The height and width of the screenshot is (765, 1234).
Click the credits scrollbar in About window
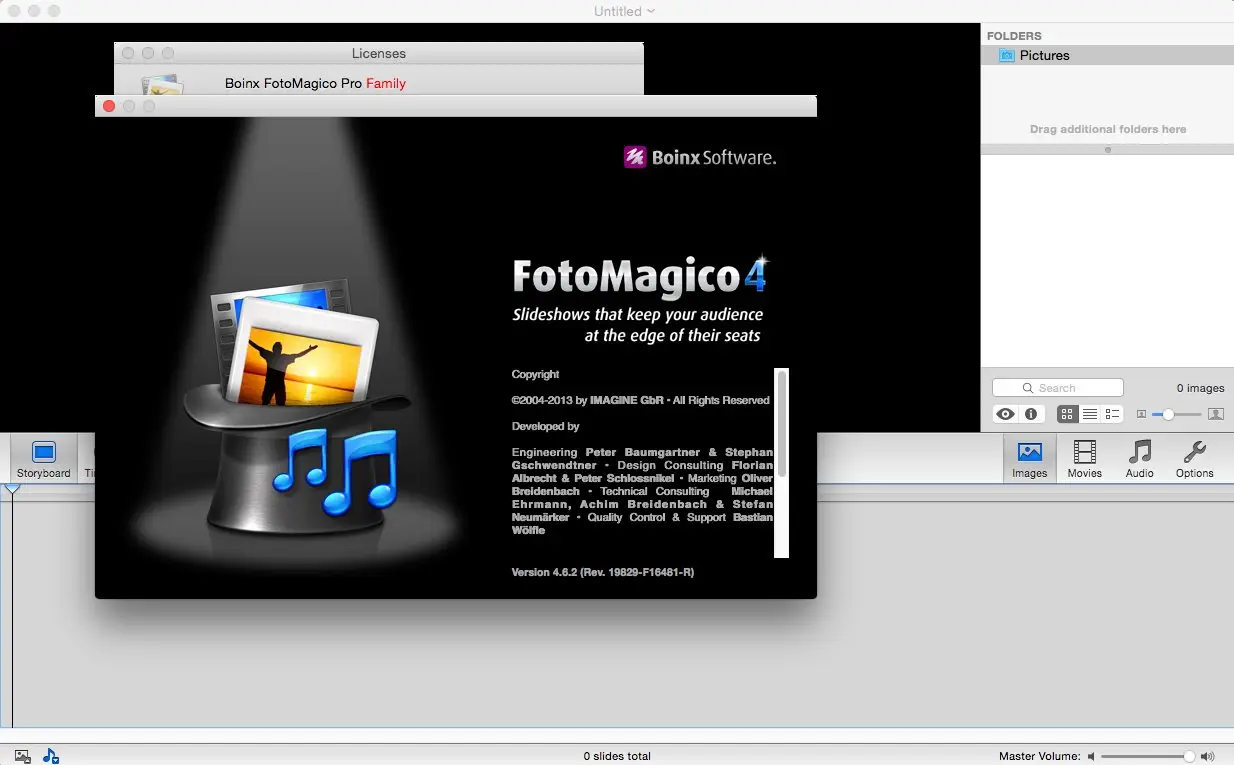pyautogui.click(x=782, y=463)
